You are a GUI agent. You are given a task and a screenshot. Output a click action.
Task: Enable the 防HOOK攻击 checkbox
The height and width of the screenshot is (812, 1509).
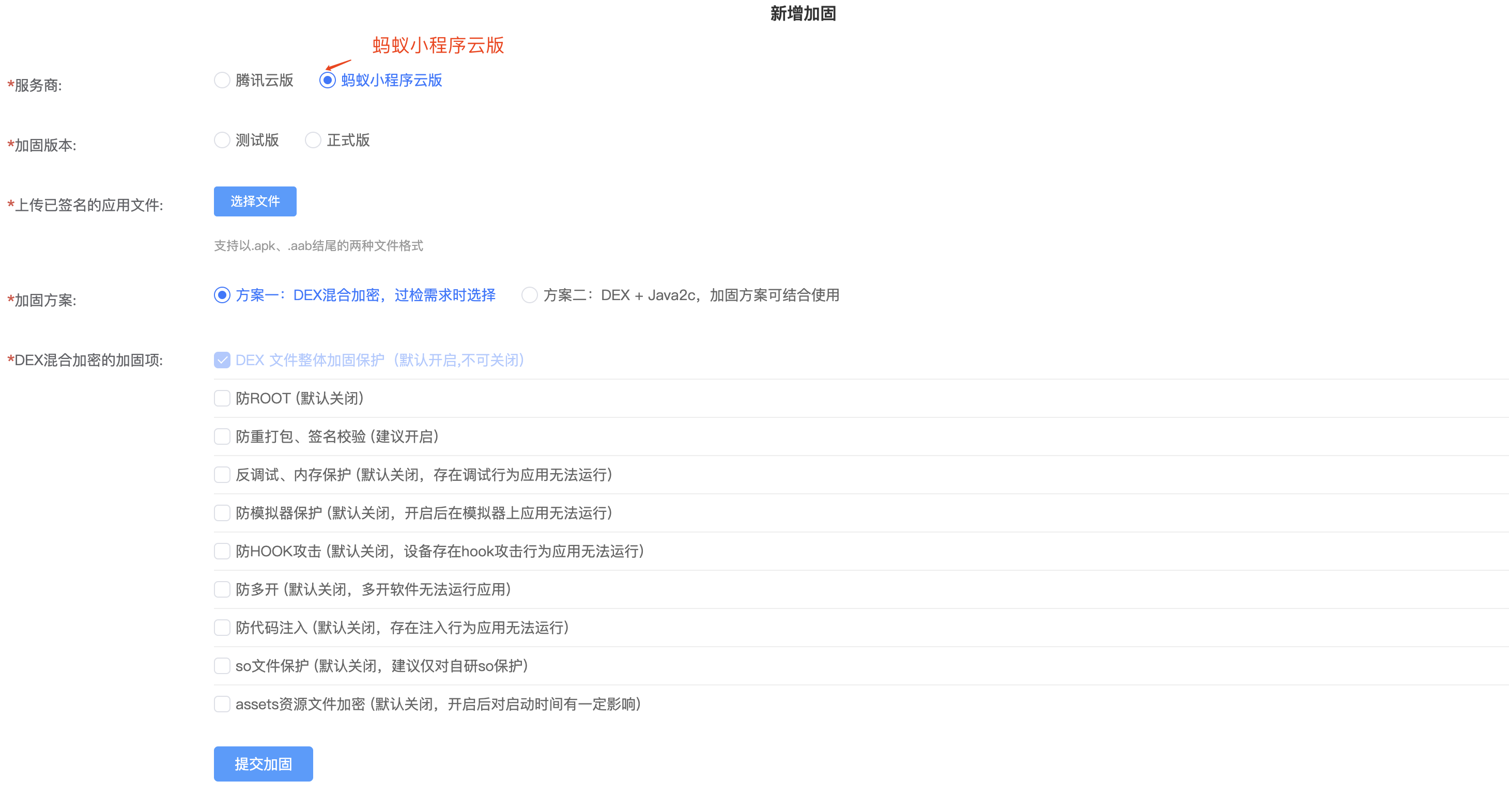222,551
